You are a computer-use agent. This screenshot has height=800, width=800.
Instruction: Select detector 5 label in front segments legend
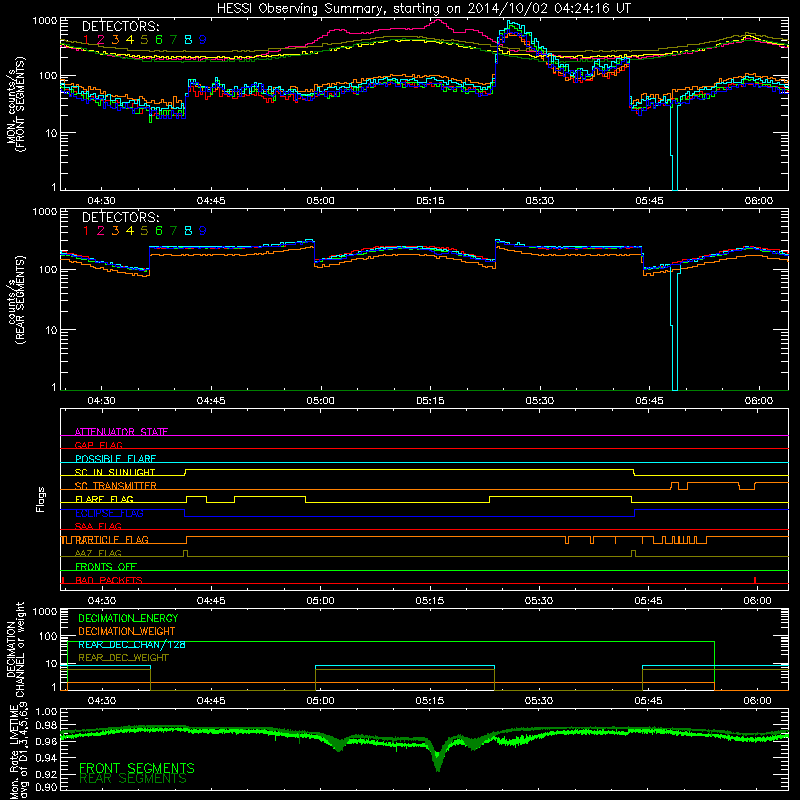144,39
